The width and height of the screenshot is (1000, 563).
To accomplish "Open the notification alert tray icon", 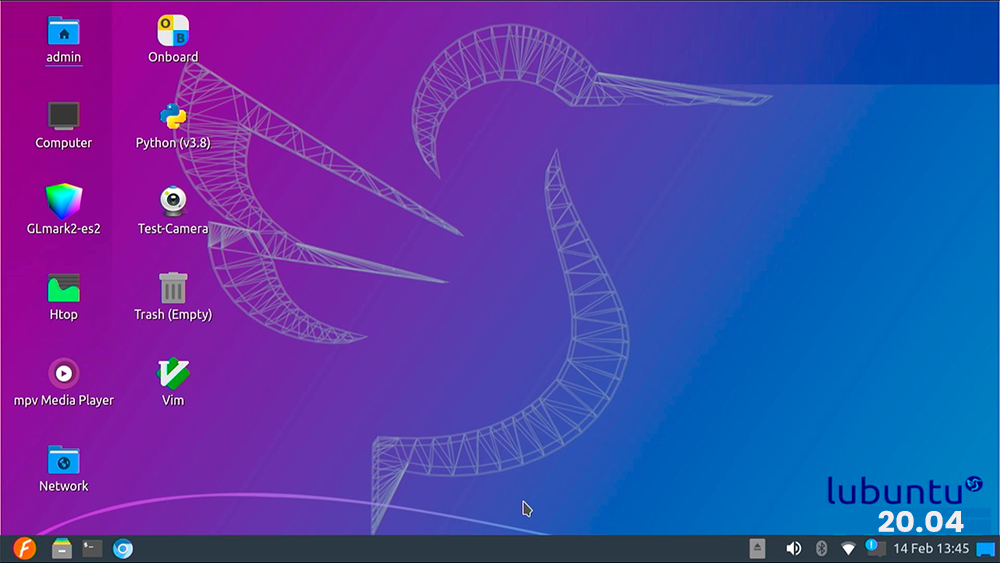I will [876, 548].
